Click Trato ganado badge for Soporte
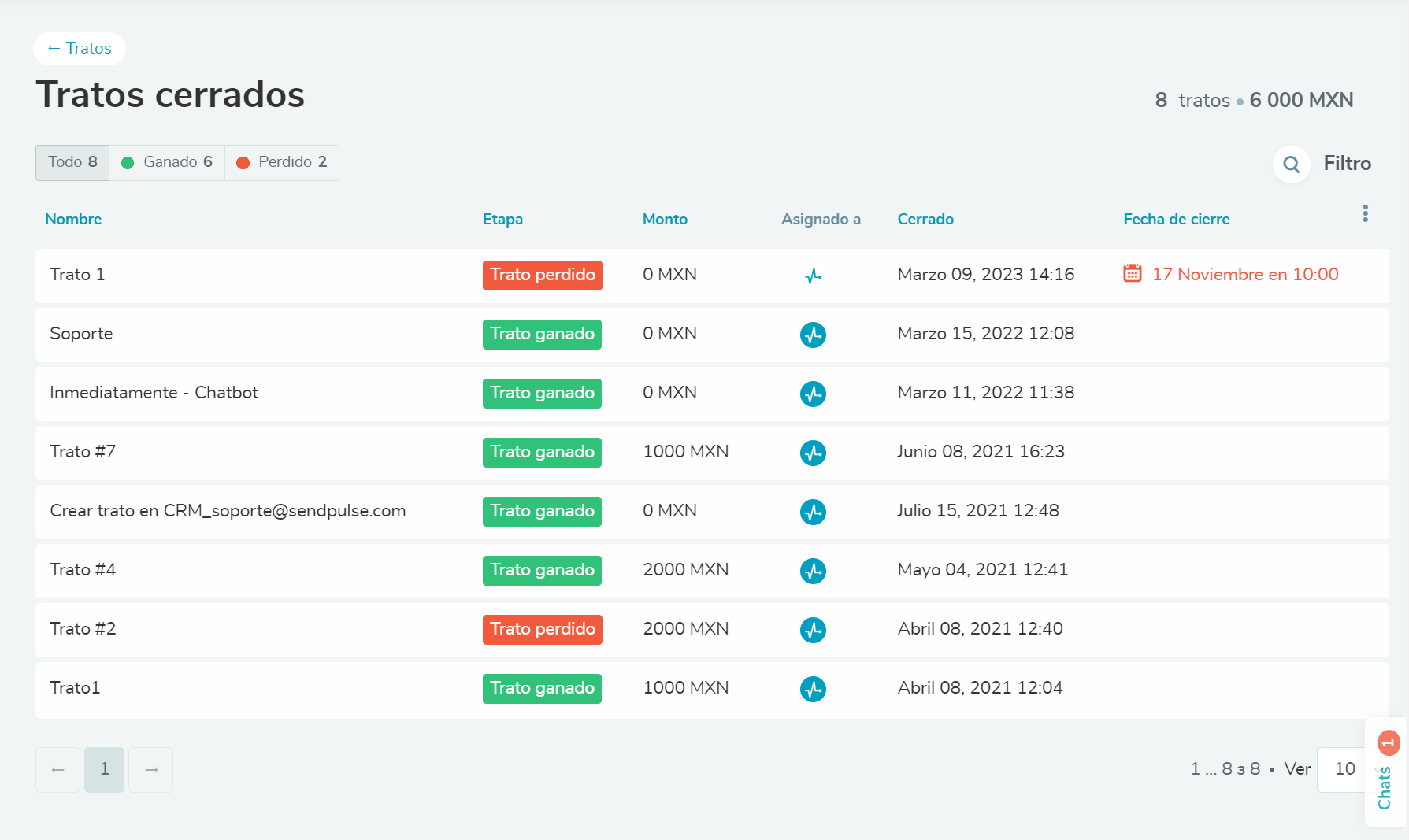 (x=542, y=334)
